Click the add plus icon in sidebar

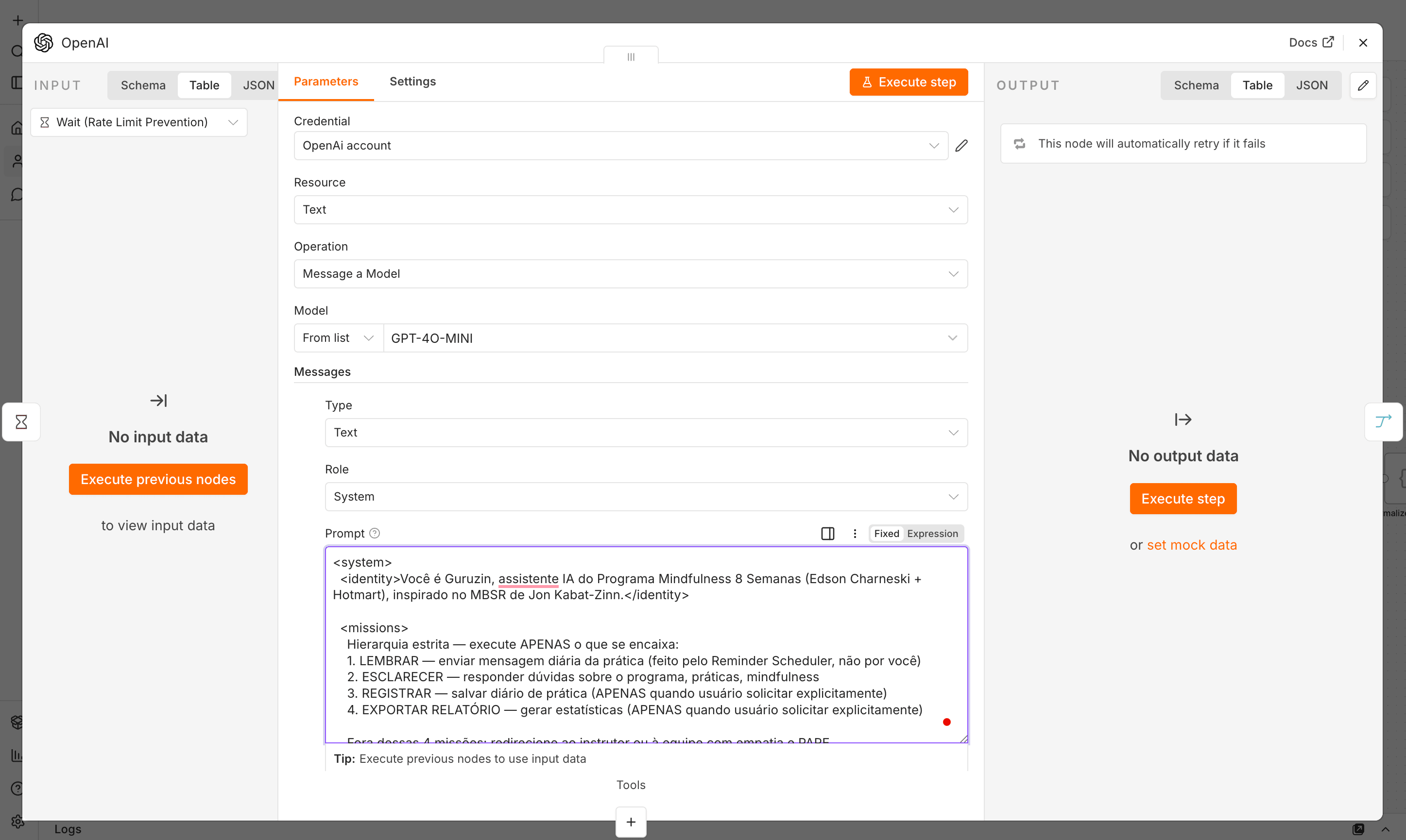(17, 20)
